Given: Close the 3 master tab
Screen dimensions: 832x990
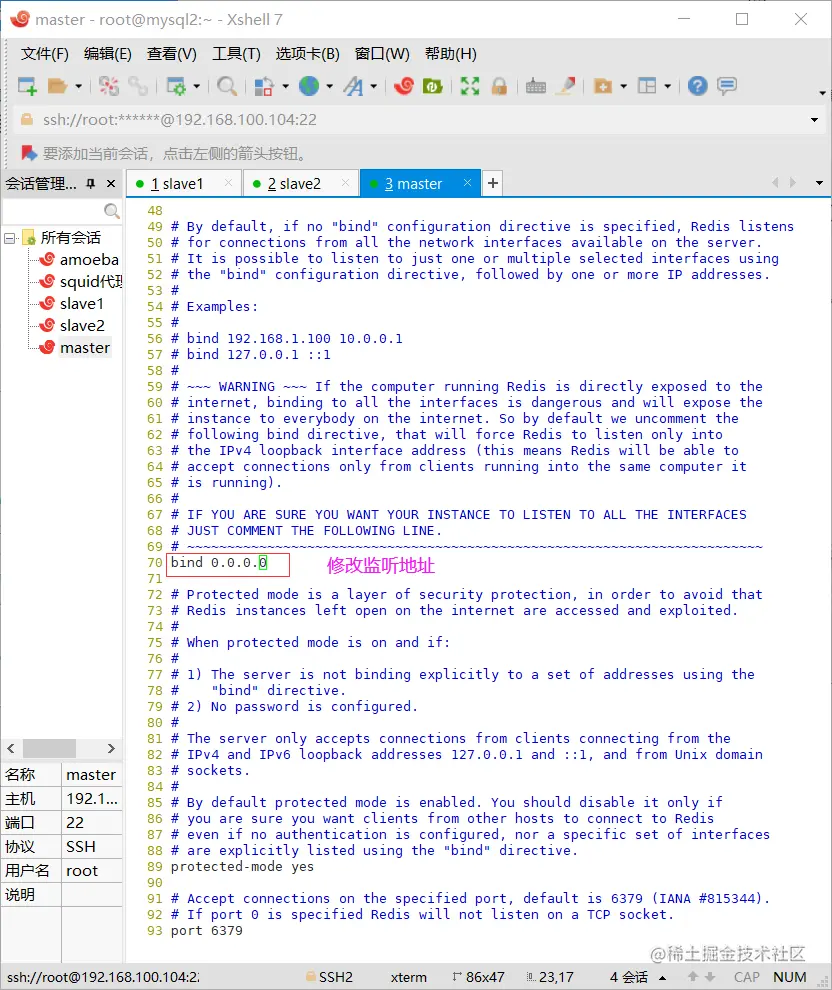Looking at the screenshot, I should (x=467, y=182).
